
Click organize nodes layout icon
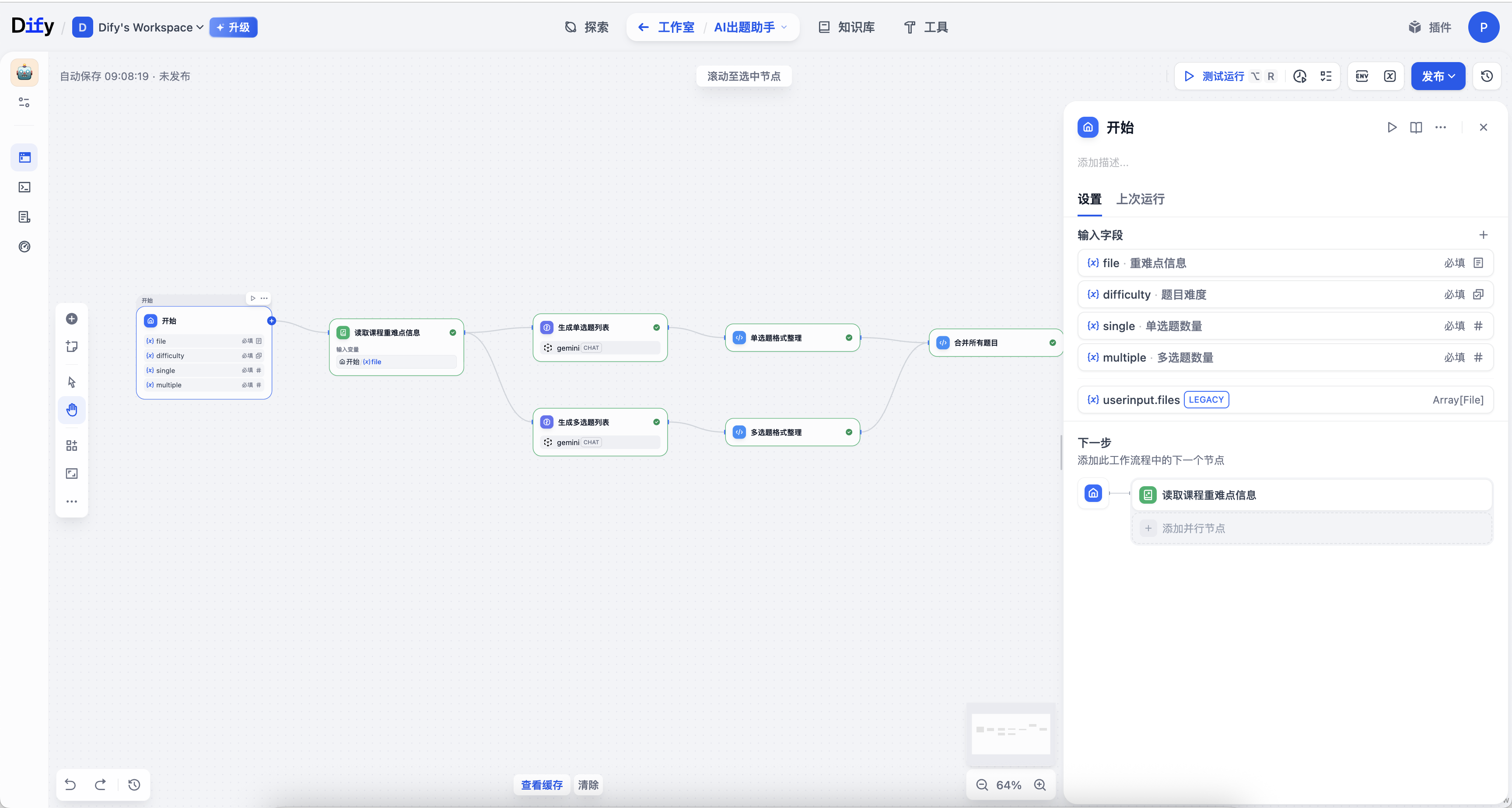pyautogui.click(x=72, y=446)
